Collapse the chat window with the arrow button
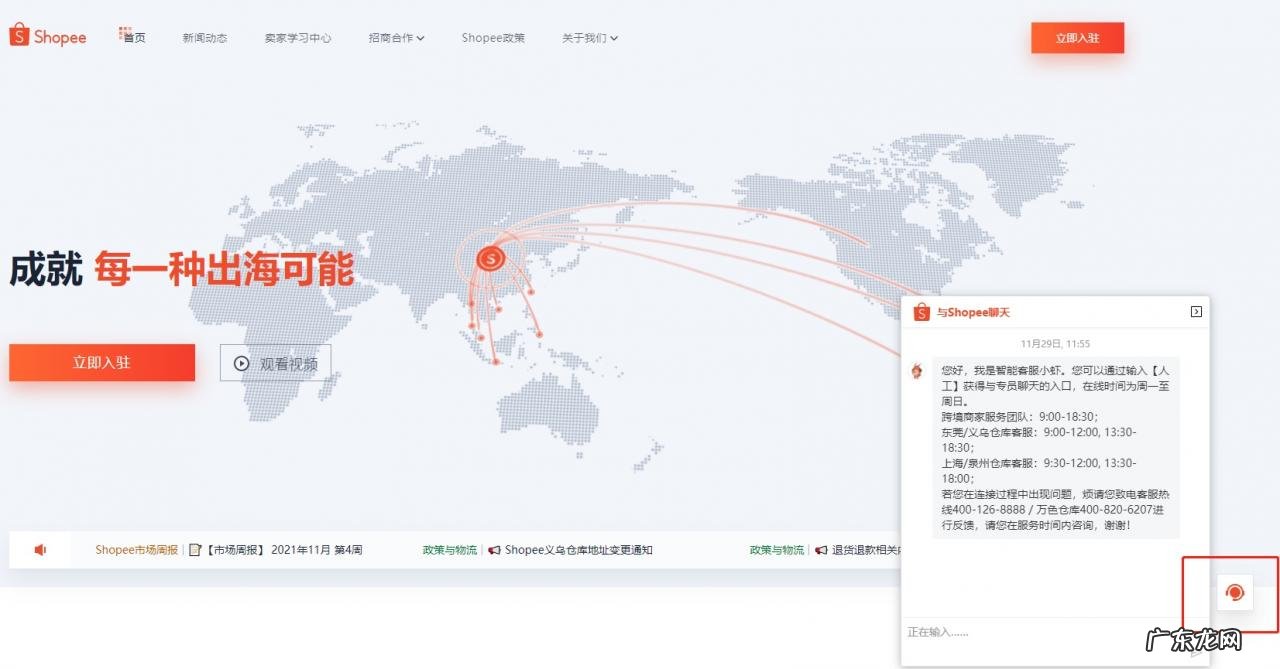 click(x=1196, y=311)
